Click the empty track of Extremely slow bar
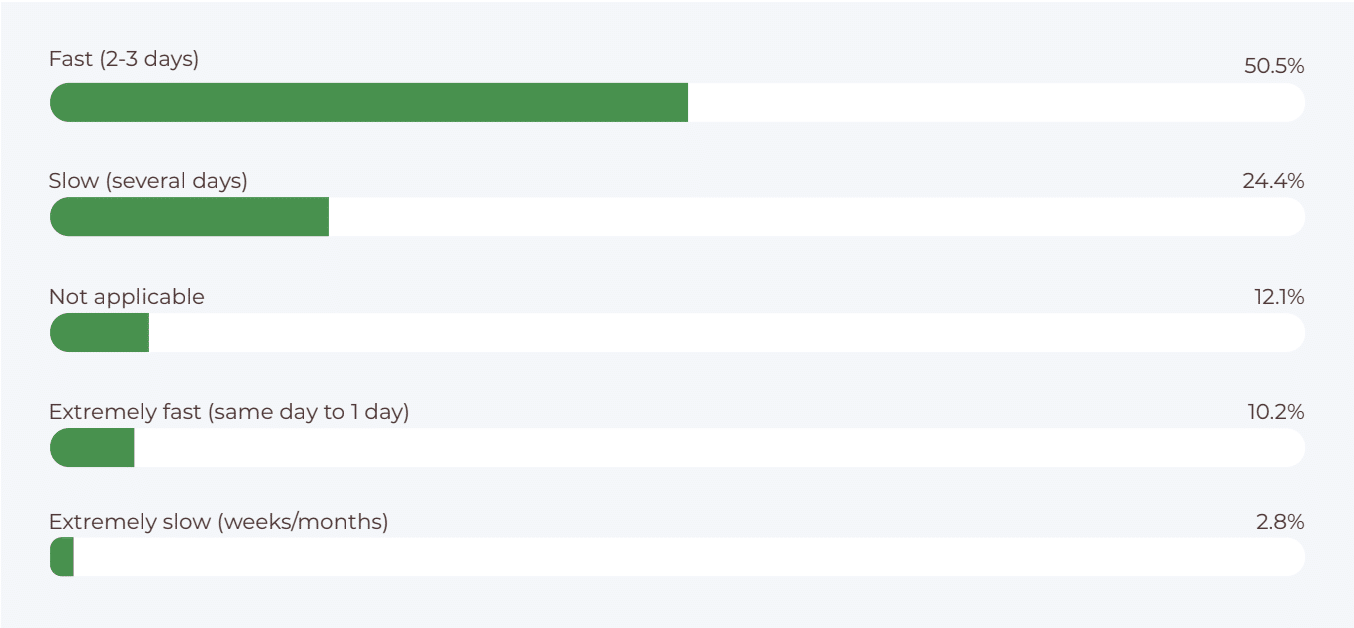Image resolution: width=1354 pixels, height=628 pixels. coord(689,557)
